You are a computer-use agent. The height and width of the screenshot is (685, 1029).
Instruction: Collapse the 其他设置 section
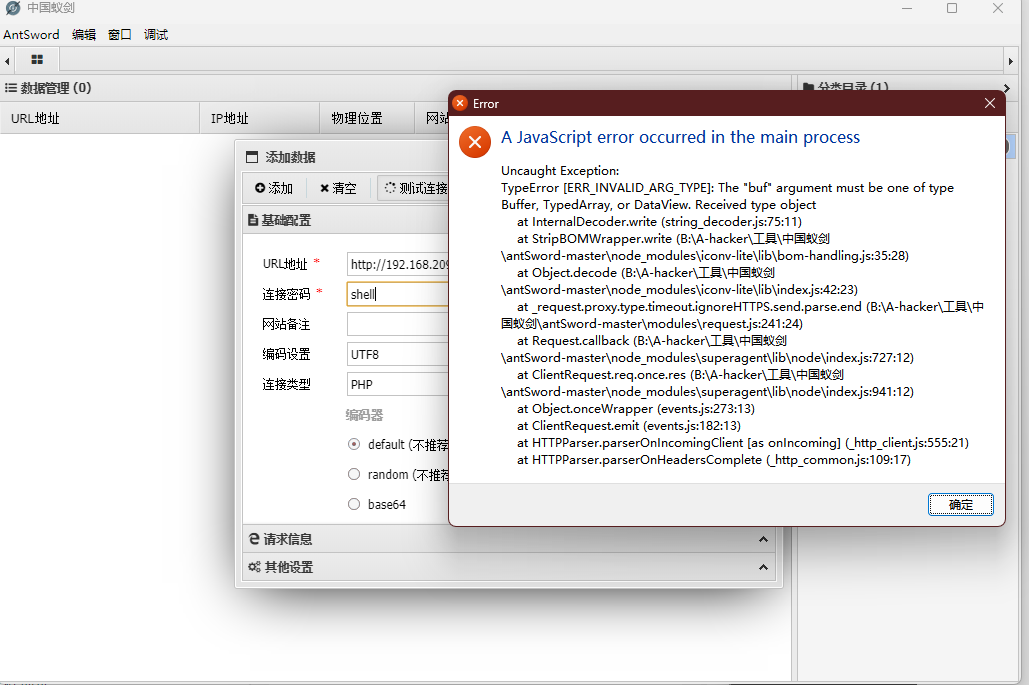point(762,566)
